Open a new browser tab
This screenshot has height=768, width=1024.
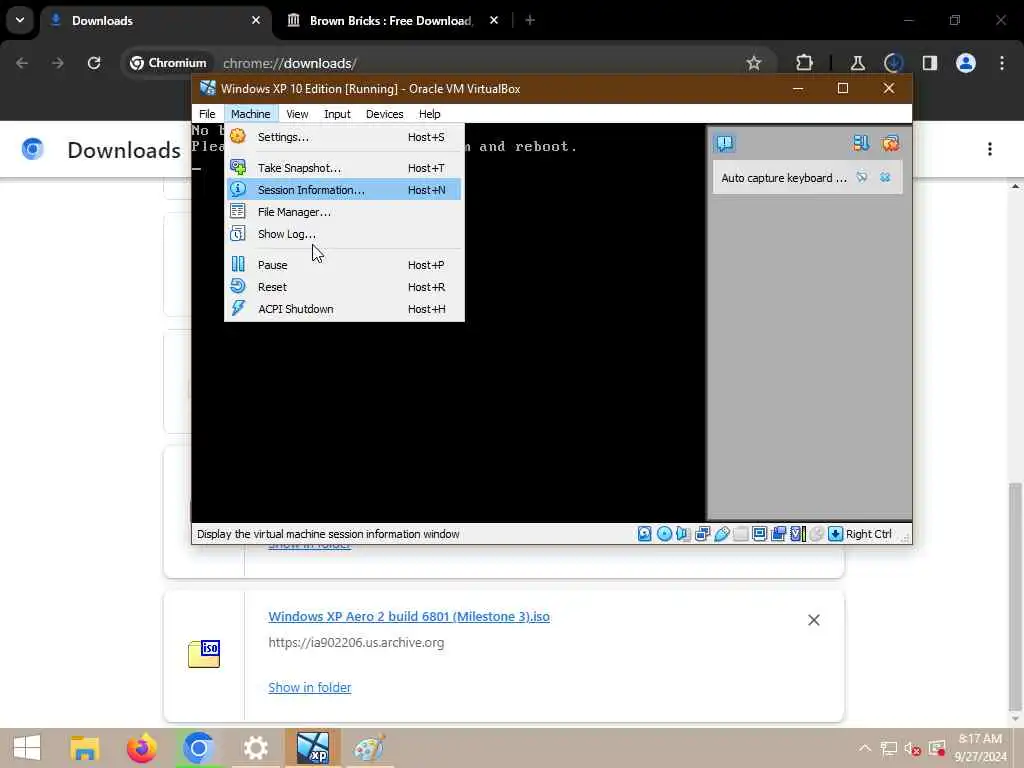pyautogui.click(x=530, y=21)
